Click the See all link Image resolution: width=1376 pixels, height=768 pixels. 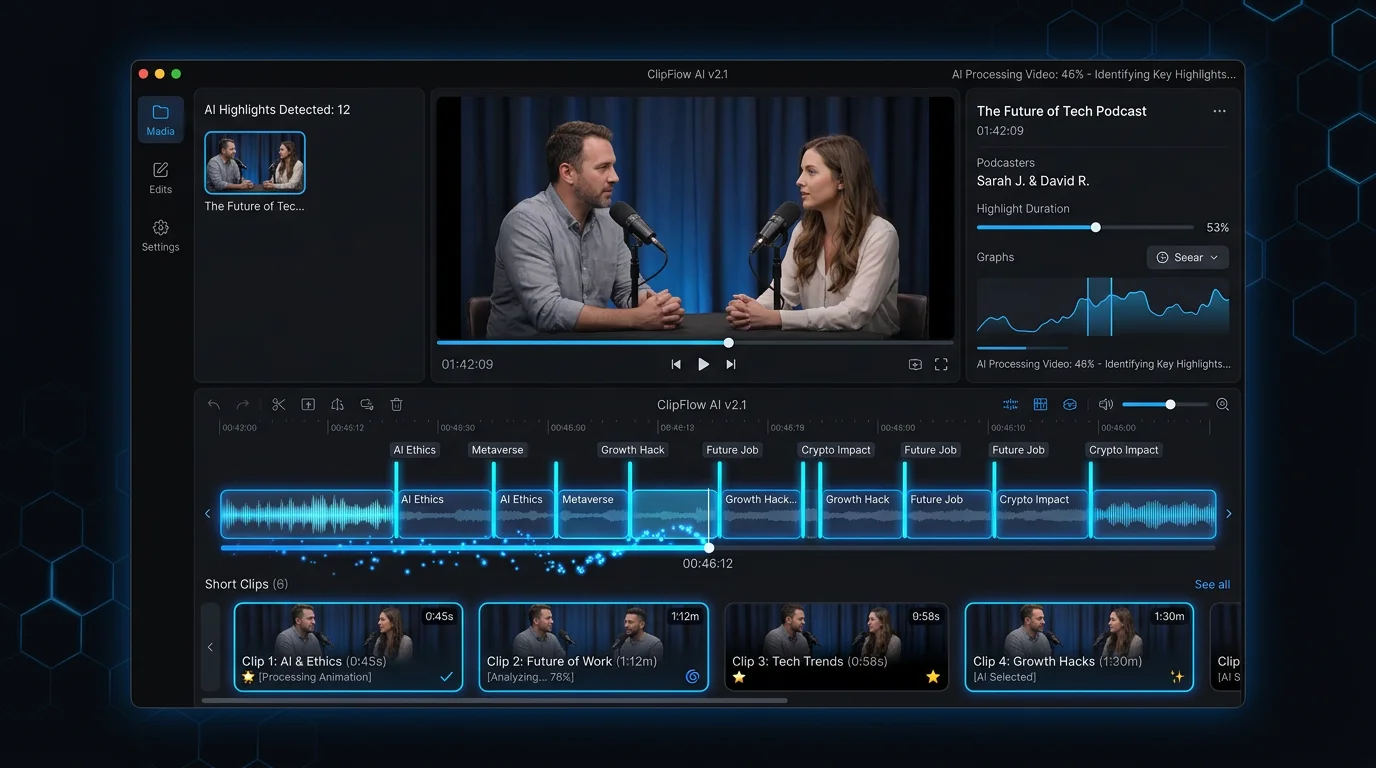pyautogui.click(x=1212, y=585)
